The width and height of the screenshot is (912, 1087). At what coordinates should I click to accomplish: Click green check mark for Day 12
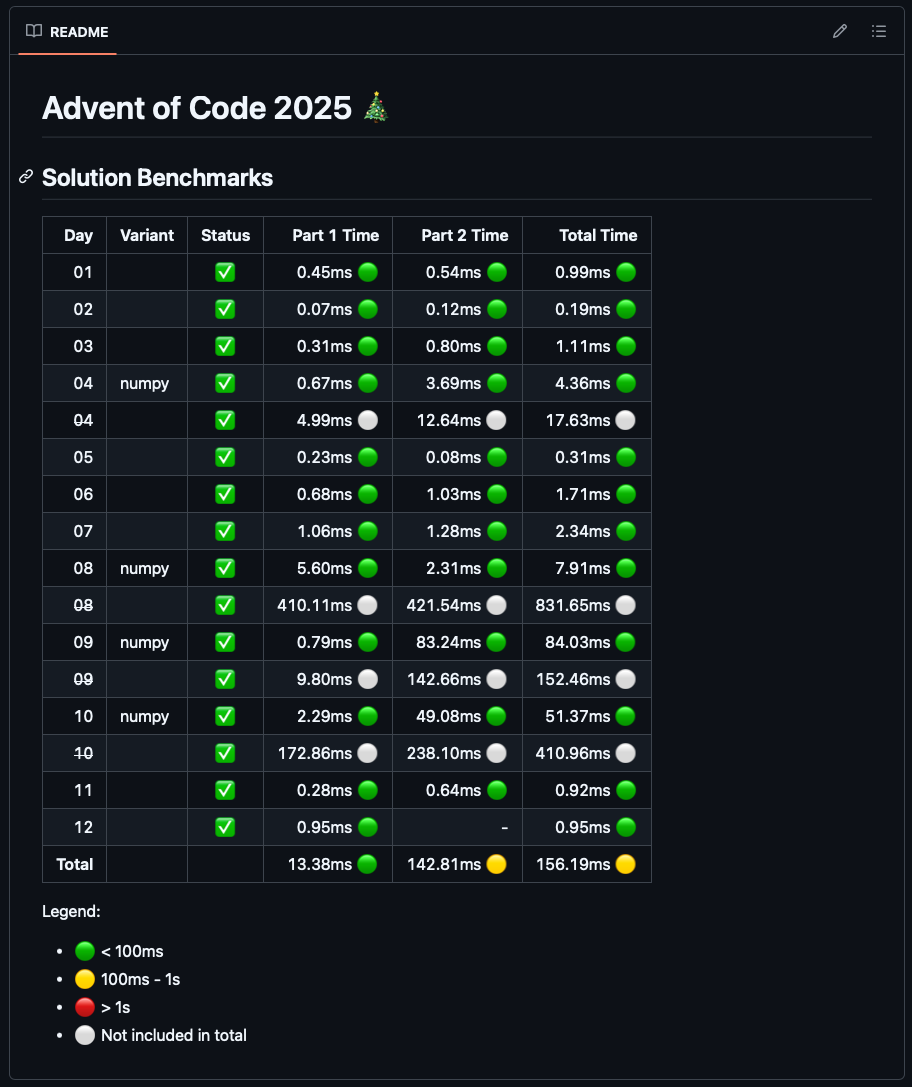pos(225,827)
